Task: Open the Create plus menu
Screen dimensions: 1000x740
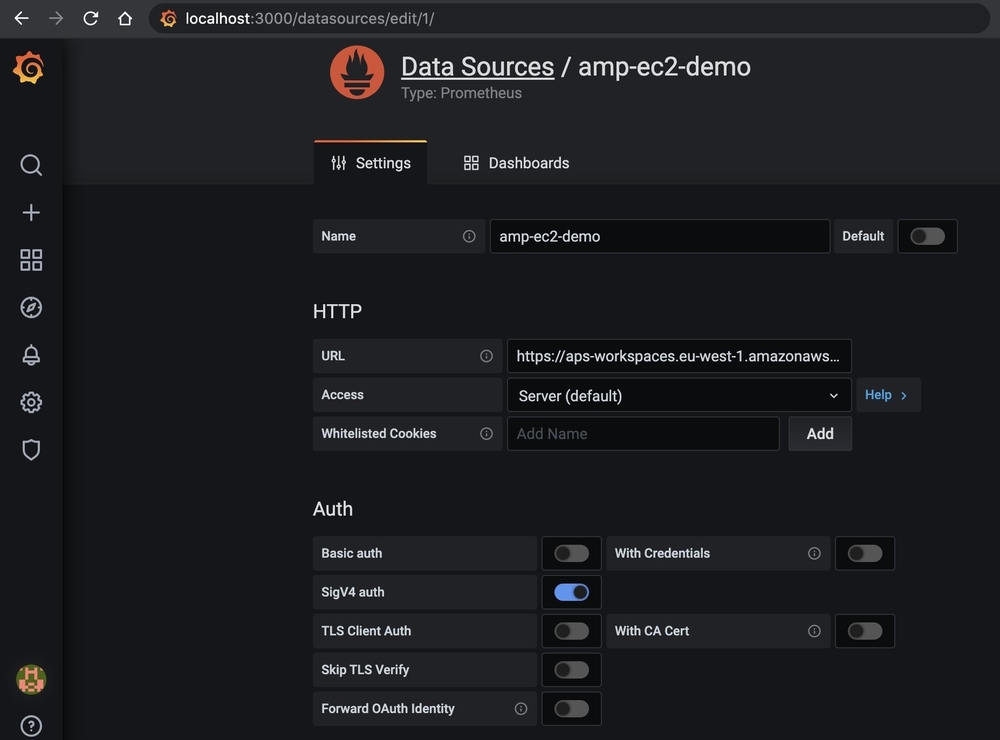Action: (31, 212)
